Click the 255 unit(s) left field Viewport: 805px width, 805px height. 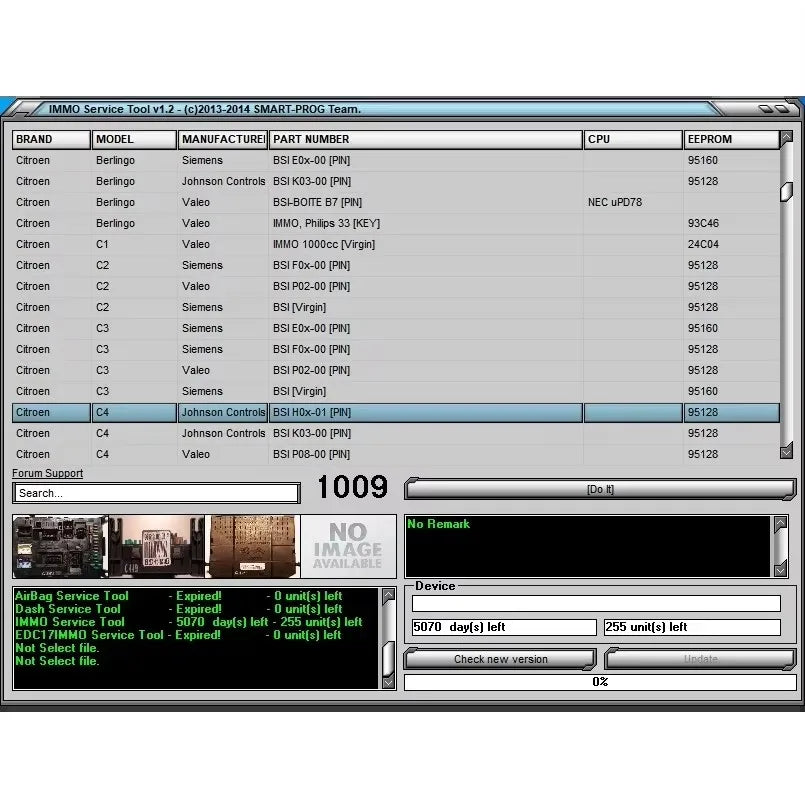point(691,626)
